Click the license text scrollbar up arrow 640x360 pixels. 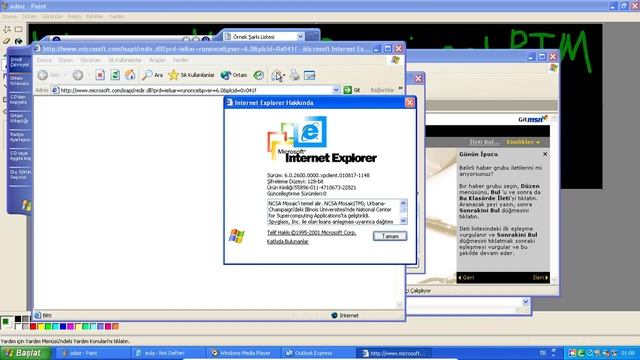coord(403,203)
